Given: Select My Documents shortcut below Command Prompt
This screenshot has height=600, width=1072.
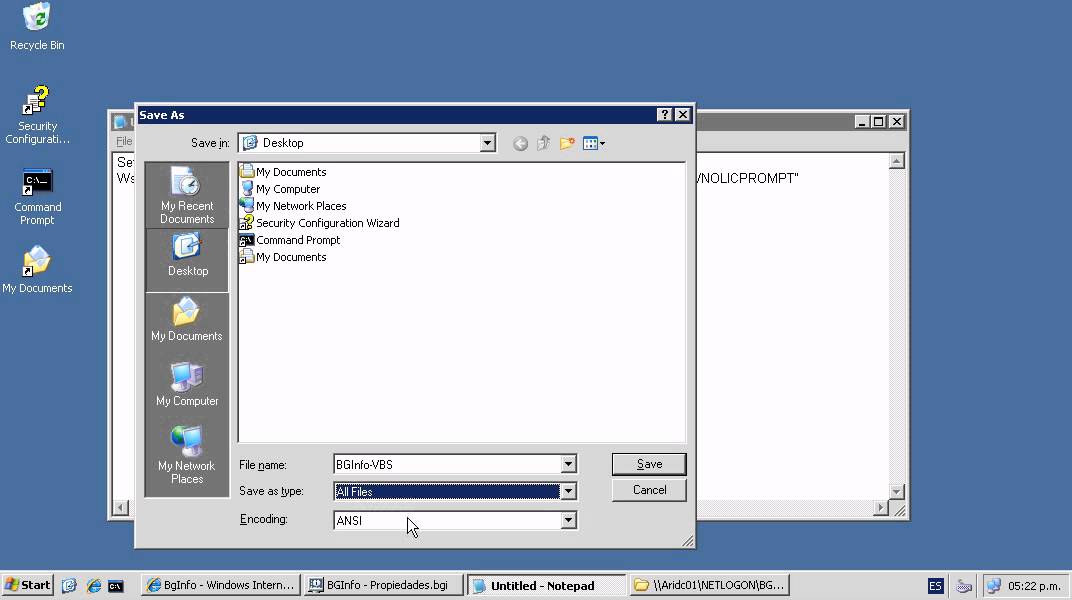Looking at the screenshot, I should [x=283, y=258].
